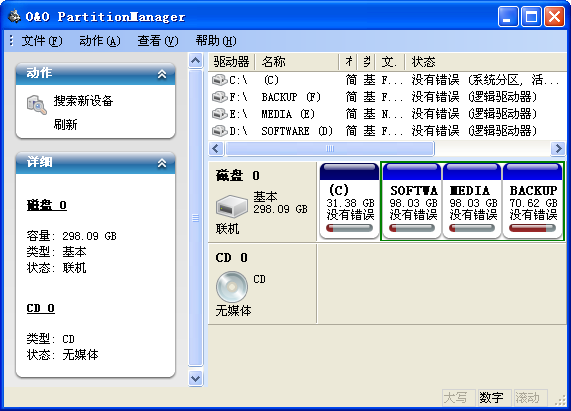This screenshot has width=571, height=411.
Task: Click the O&O PartitionManager title bar icon
Action: [x=15, y=16]
